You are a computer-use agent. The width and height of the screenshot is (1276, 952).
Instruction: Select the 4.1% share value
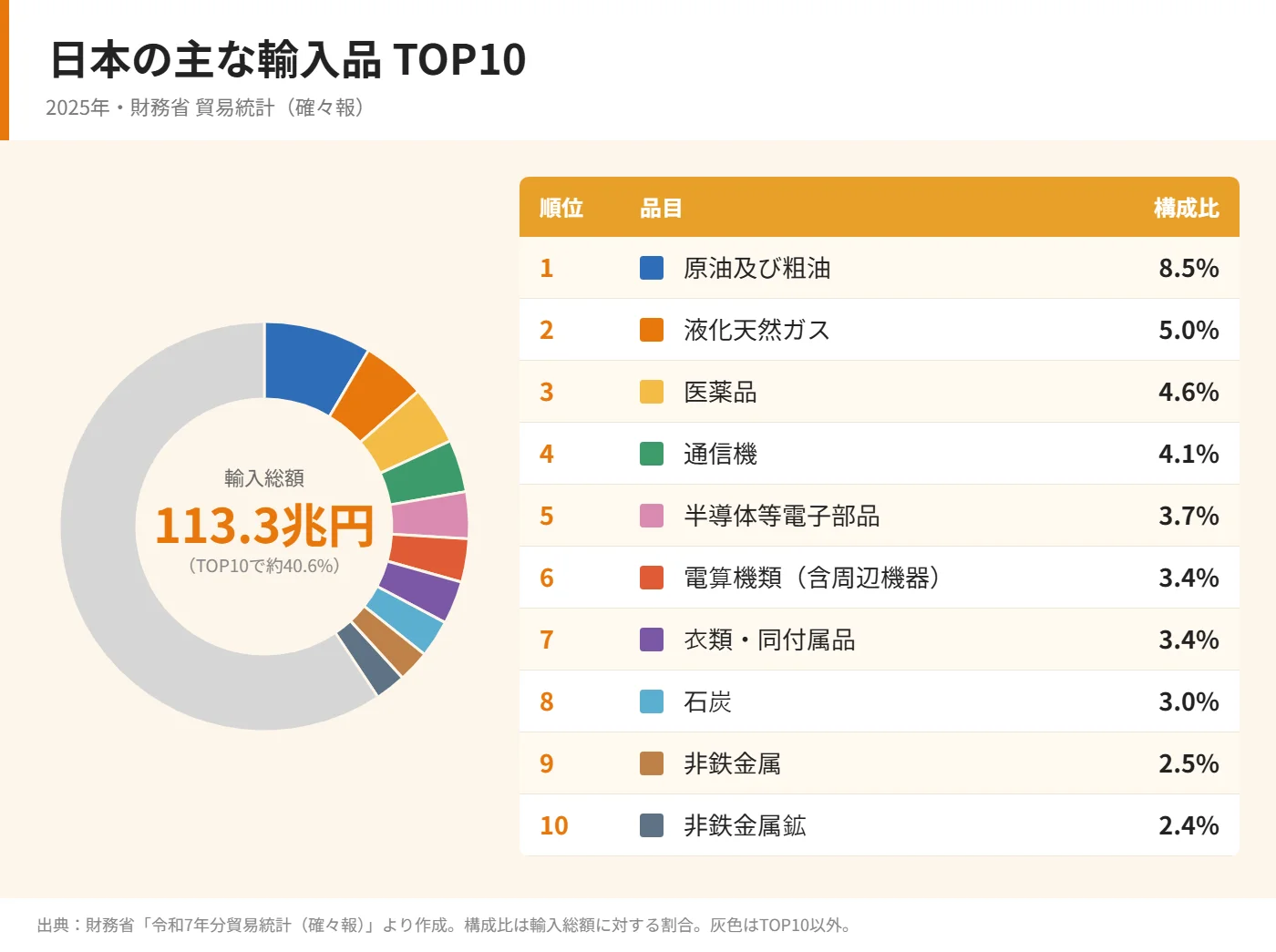[1189, 454]
